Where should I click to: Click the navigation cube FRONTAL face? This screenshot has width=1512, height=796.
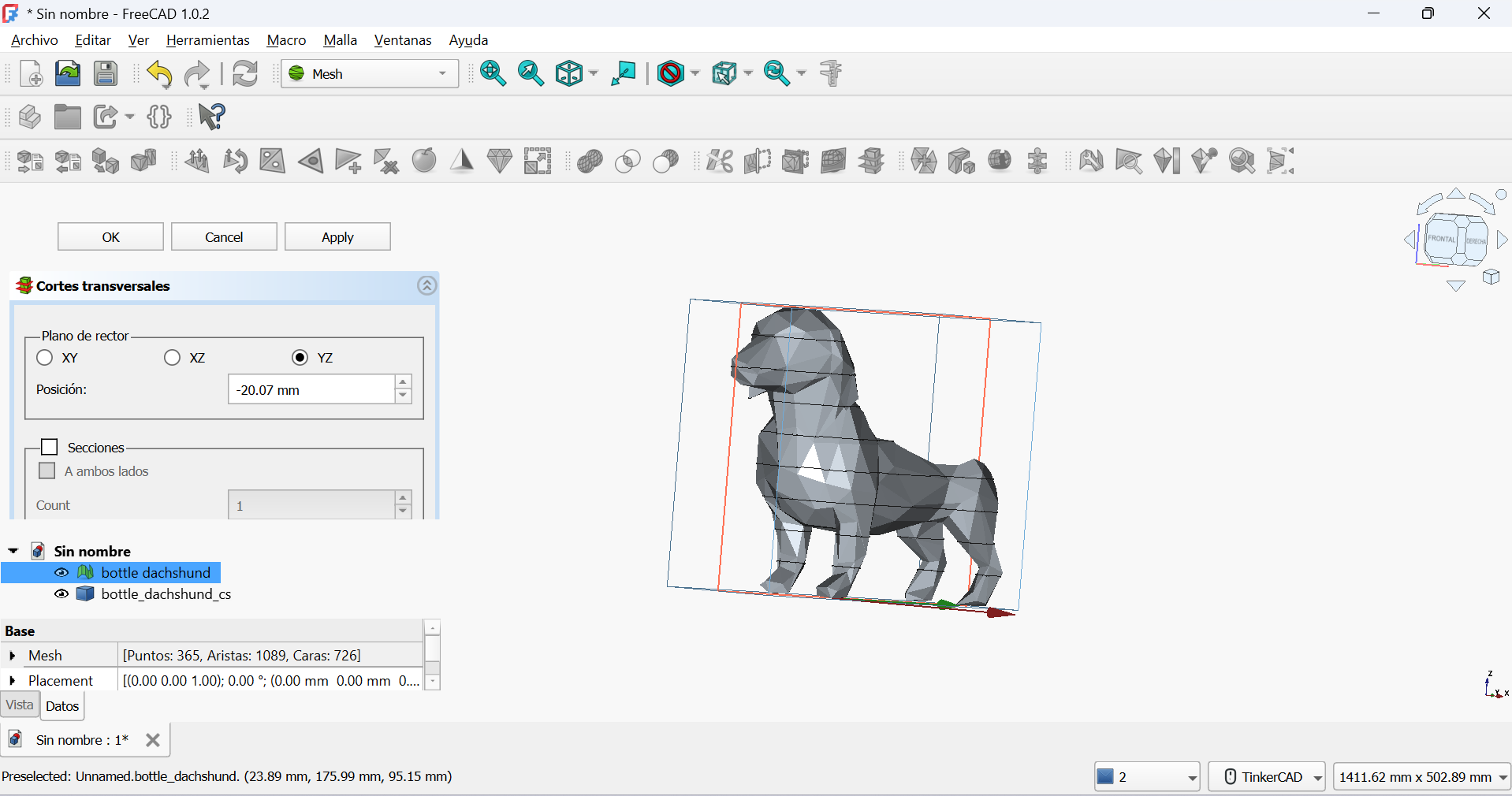pos(1442,239)
